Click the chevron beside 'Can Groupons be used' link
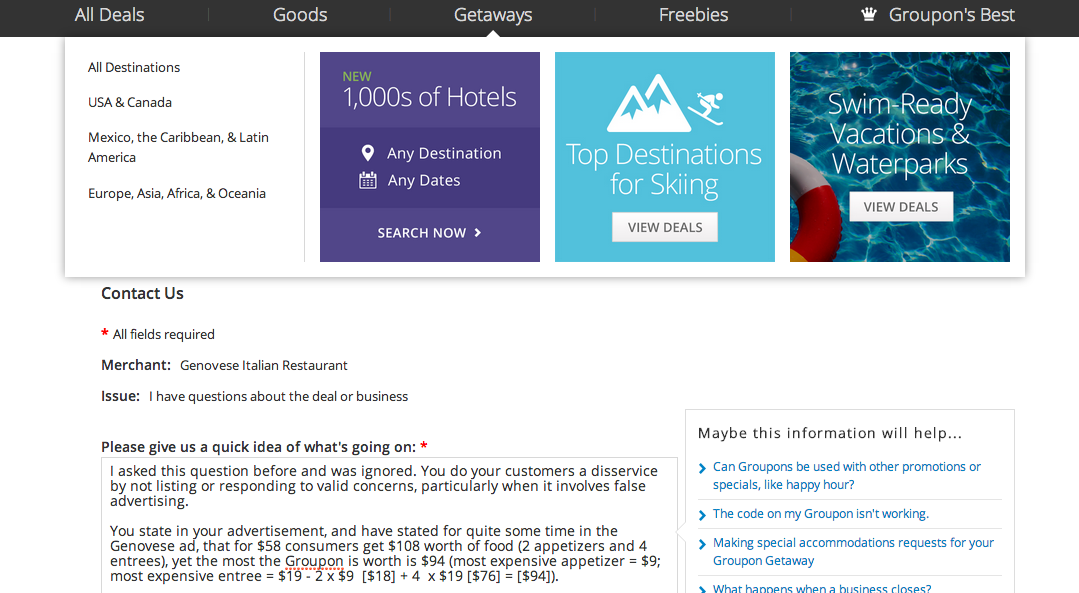The width and height of the screenshot is (1079, 593). pyautogui.click(x=702, y=468)
